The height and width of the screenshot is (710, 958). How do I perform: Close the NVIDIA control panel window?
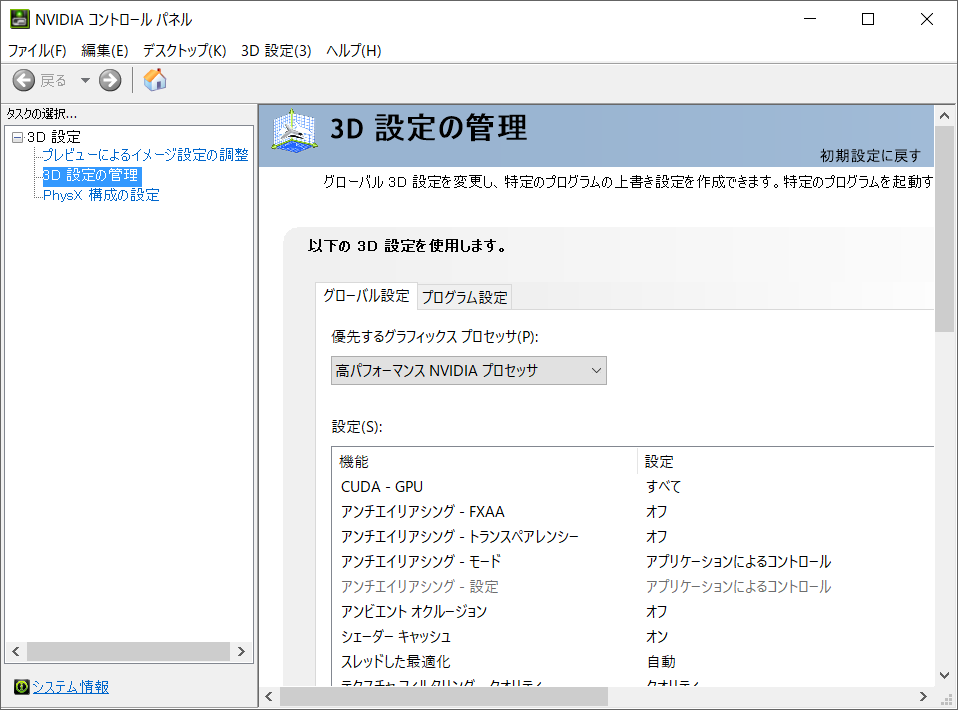(926, 20)
